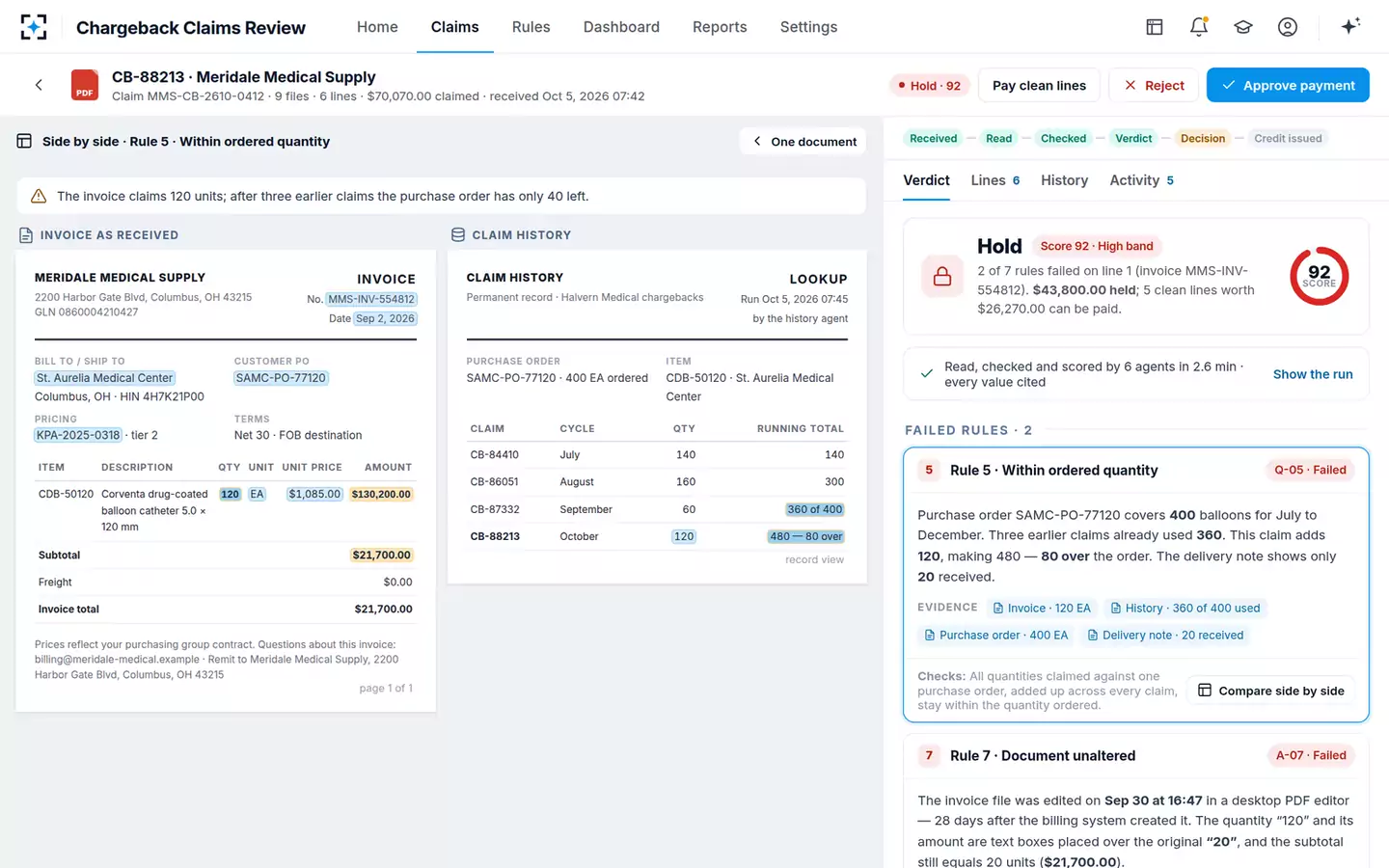
Task: Select the Checked stage pill
Action: [x=1063, y=138]
